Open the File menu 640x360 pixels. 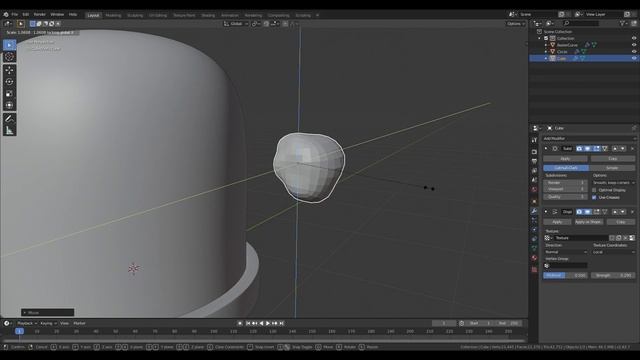[15, 14]
